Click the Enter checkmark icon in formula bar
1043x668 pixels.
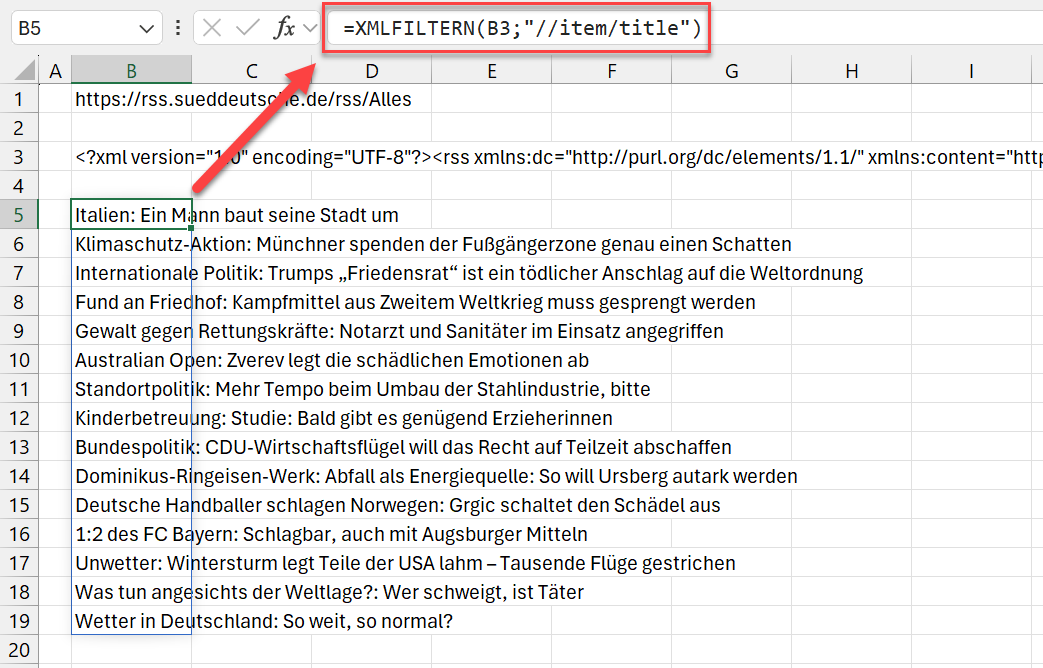point(247,28)
